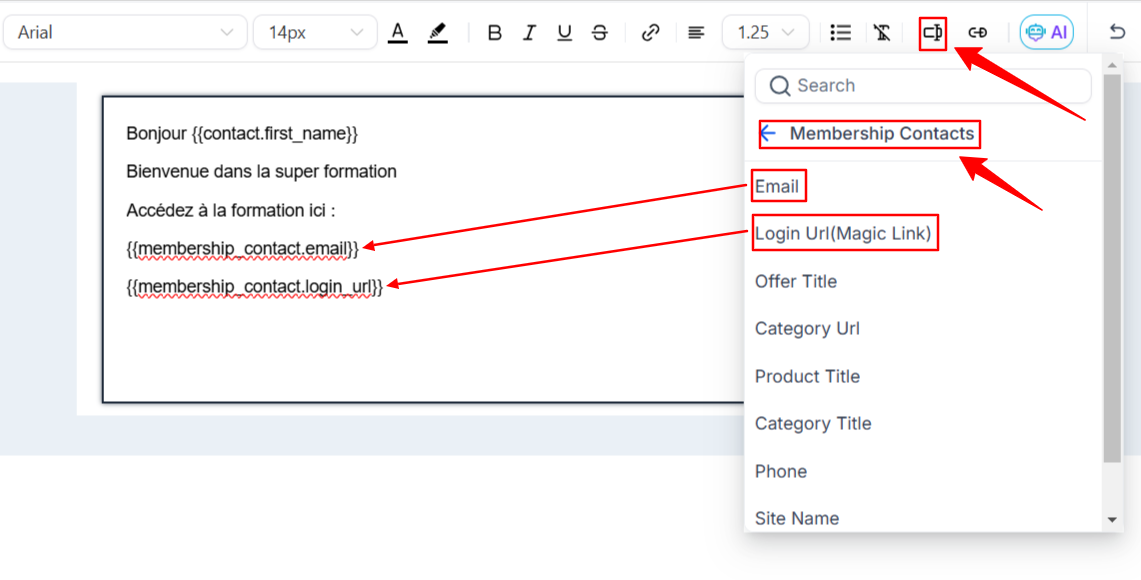Click the {{membership_contact.email}} merge tag text

242,249
